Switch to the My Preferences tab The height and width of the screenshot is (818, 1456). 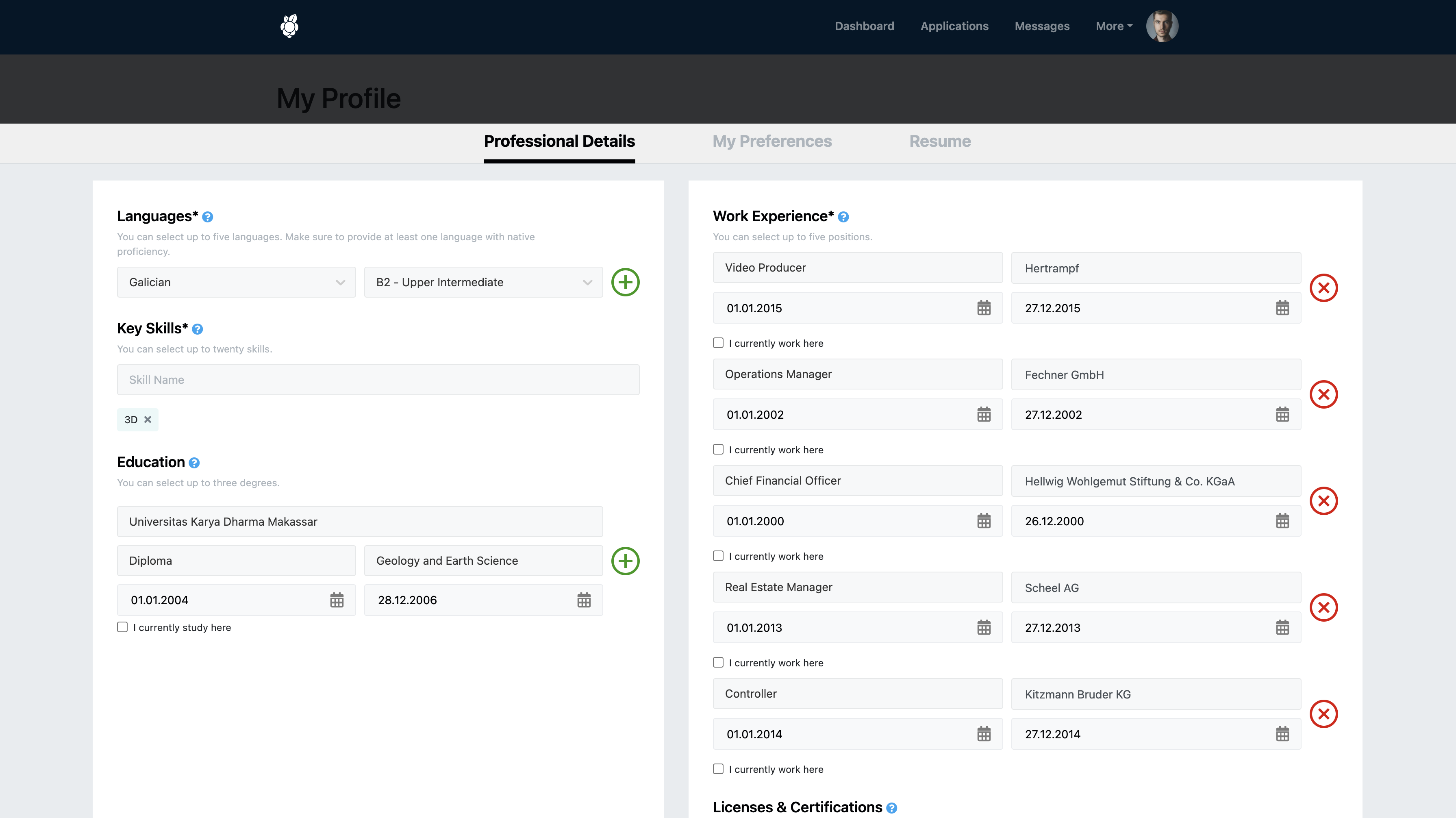771,141
